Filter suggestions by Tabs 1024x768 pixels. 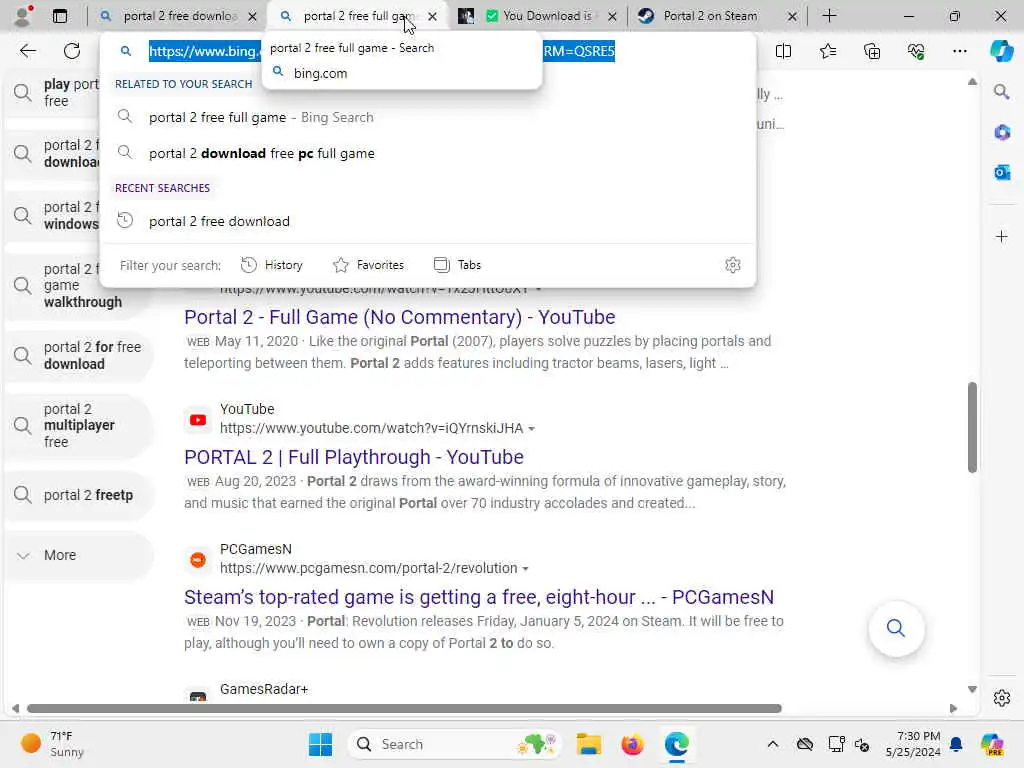[x=457, y=264]
